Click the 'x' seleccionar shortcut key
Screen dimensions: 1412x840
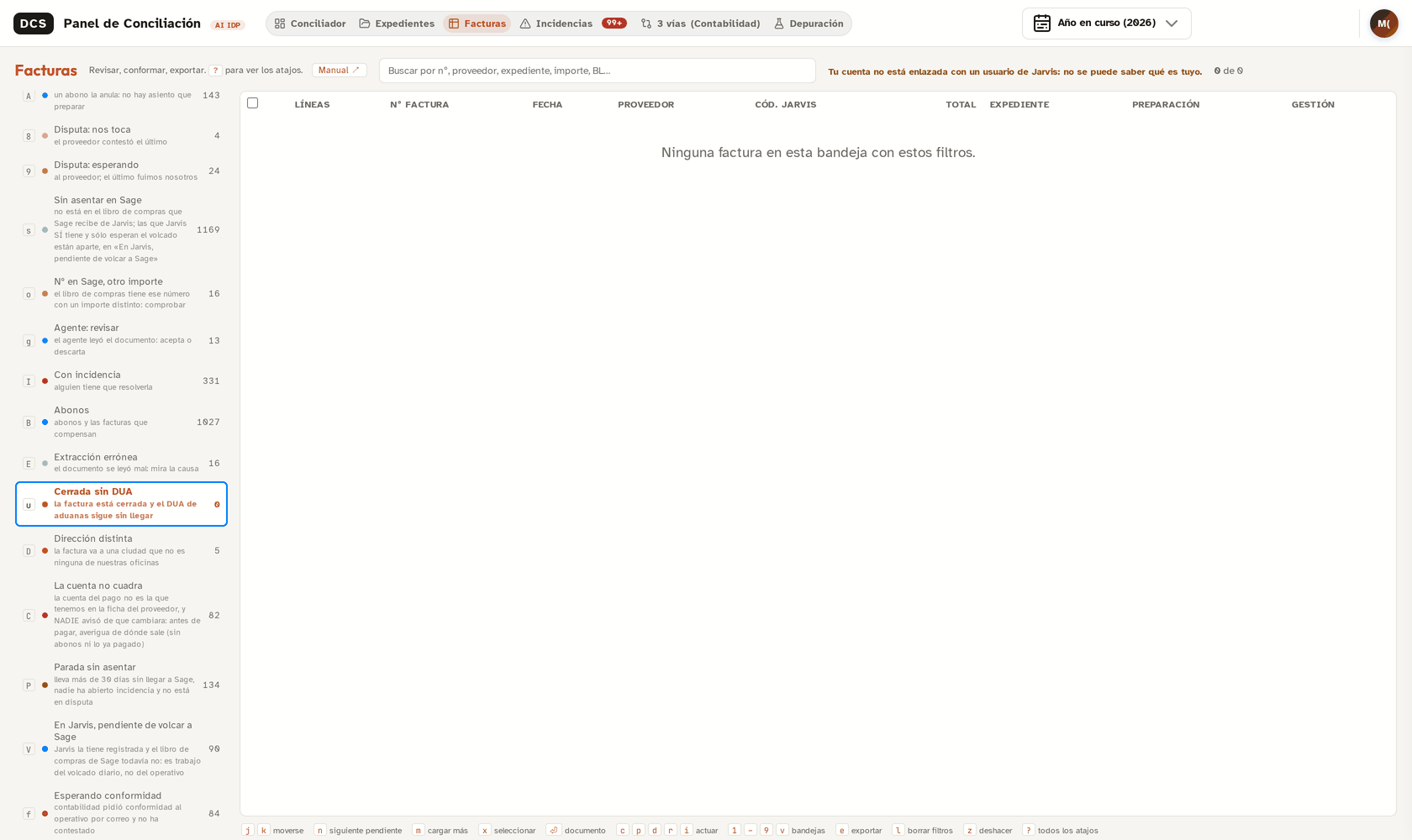484,830
